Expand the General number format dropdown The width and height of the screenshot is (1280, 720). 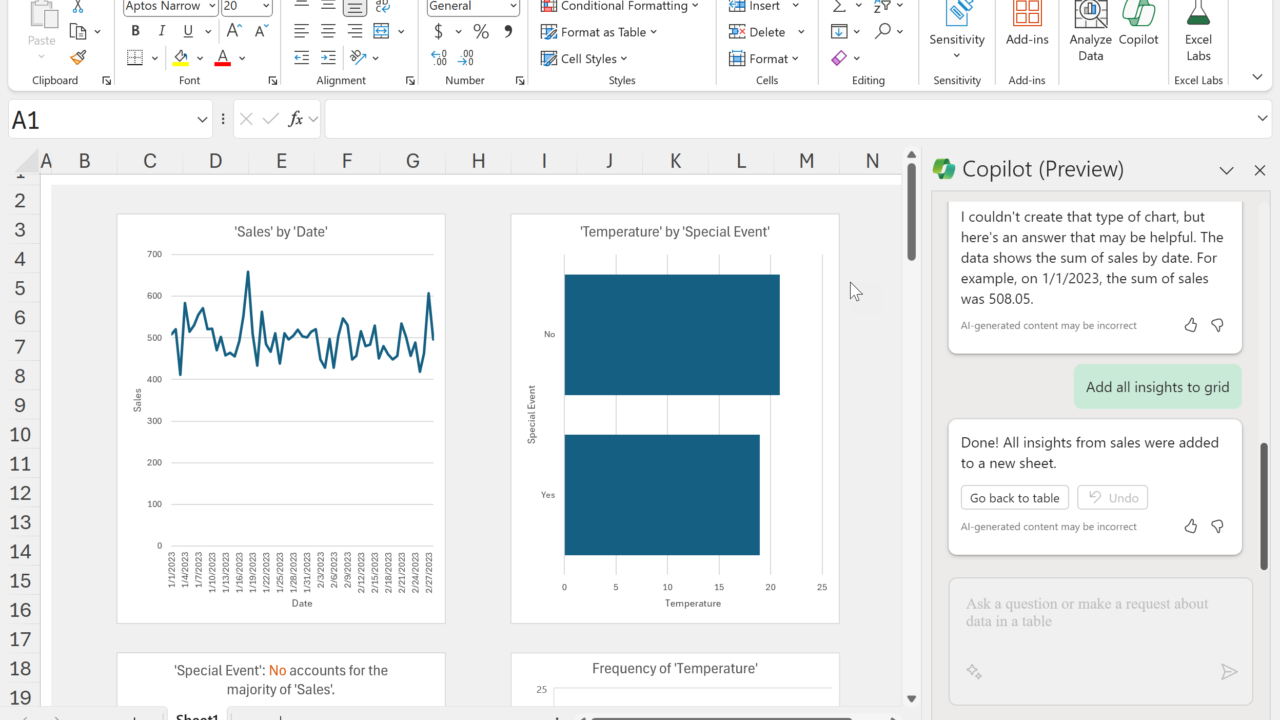pyautogui.click(x=513, y=6)
